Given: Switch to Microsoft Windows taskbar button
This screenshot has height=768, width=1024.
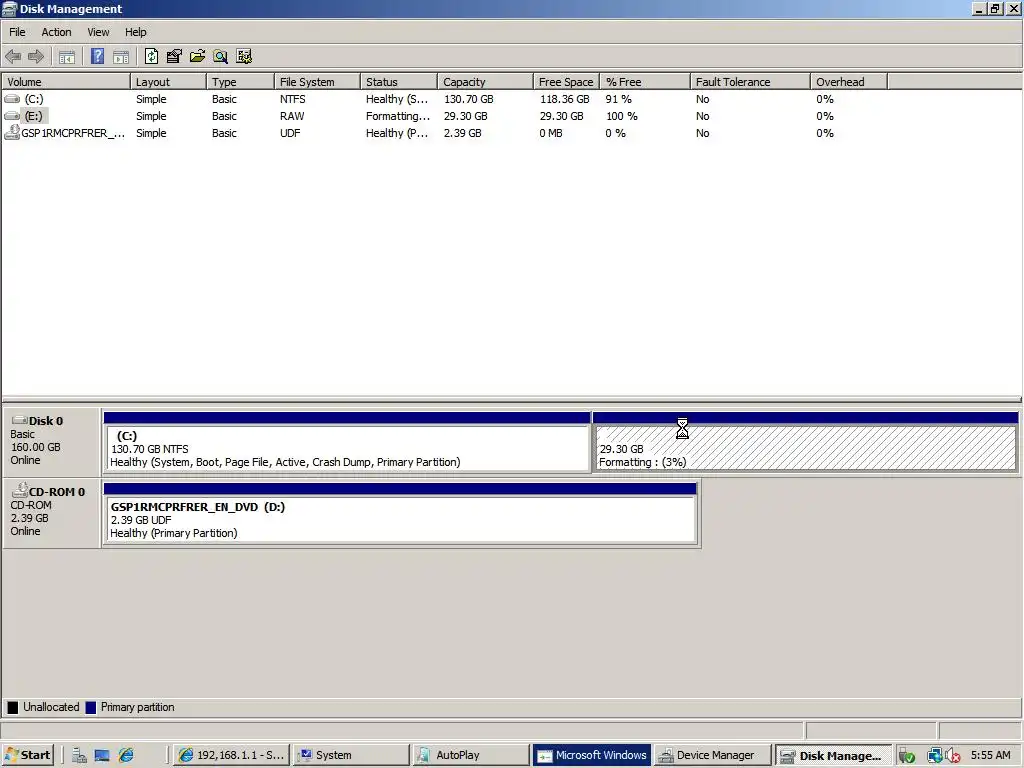Looking at the screenshot, I should (591, 755).
